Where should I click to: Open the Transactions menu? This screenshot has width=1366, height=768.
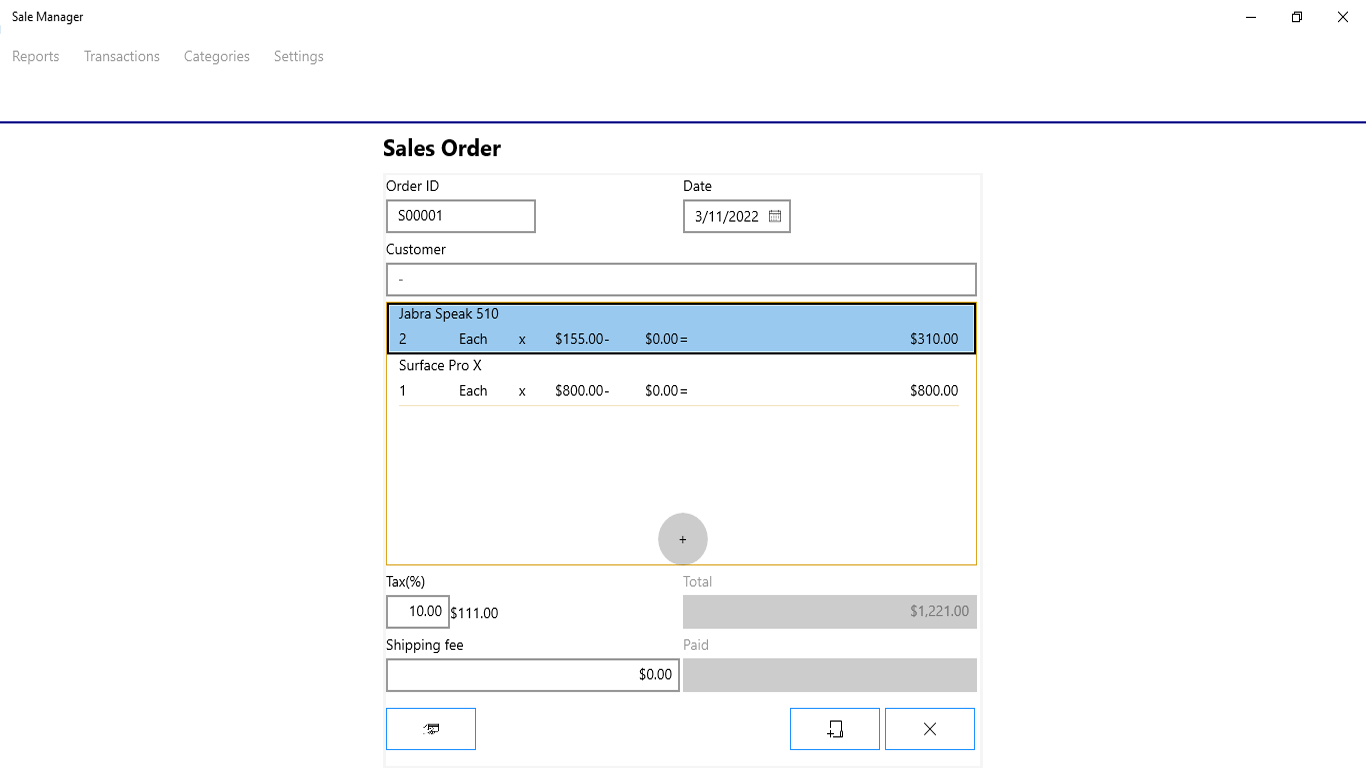[122, 56]
